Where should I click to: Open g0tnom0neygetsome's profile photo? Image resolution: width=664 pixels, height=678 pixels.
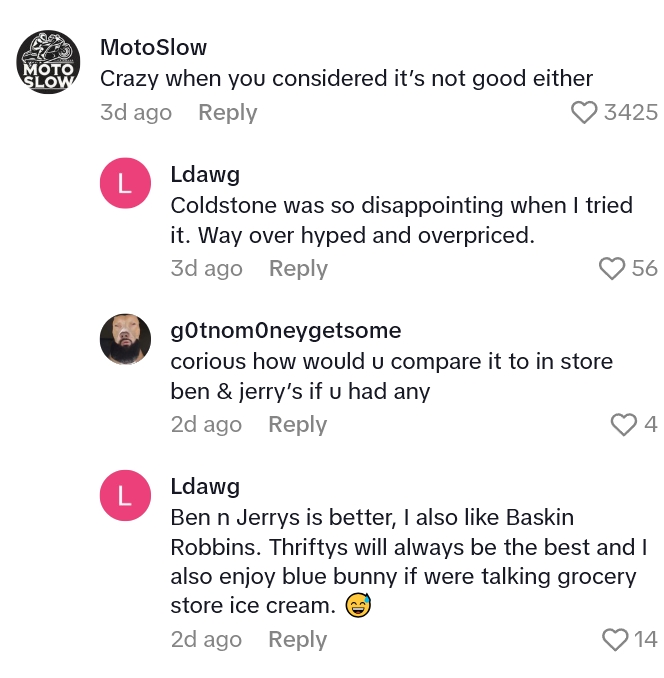tap(125, 340)
